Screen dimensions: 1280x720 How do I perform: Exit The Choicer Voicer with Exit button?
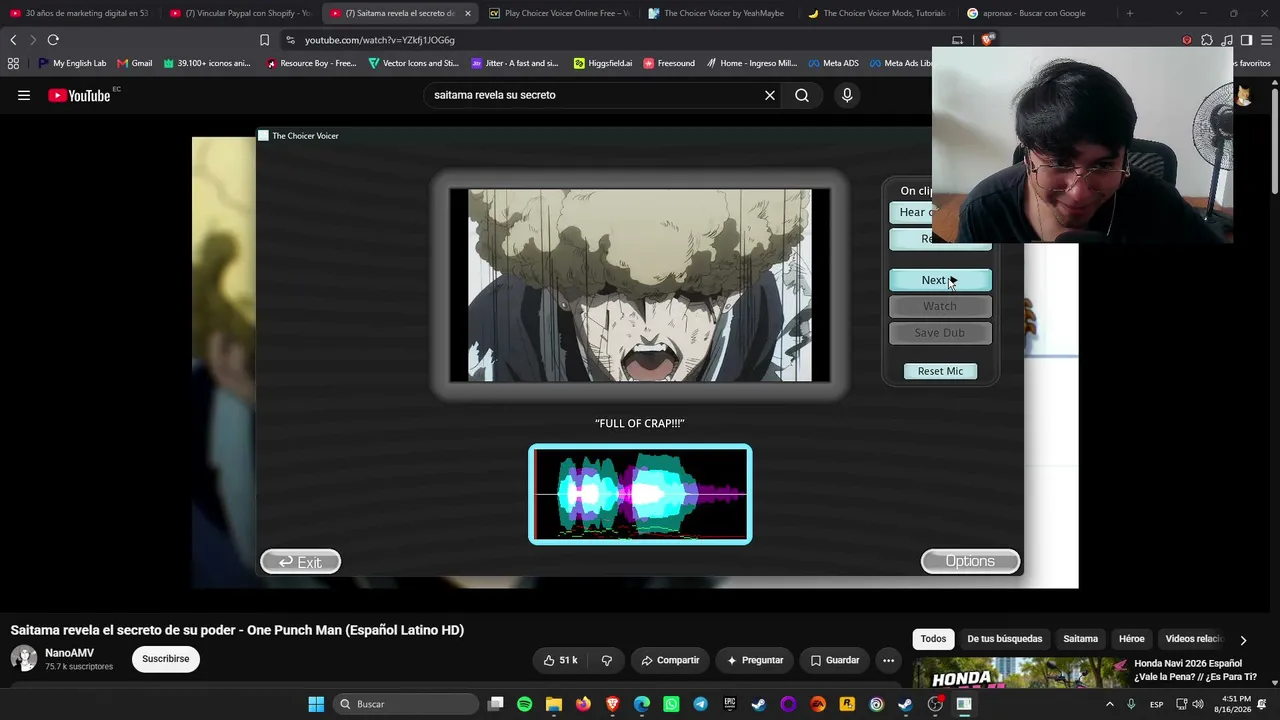coord(300,562)
